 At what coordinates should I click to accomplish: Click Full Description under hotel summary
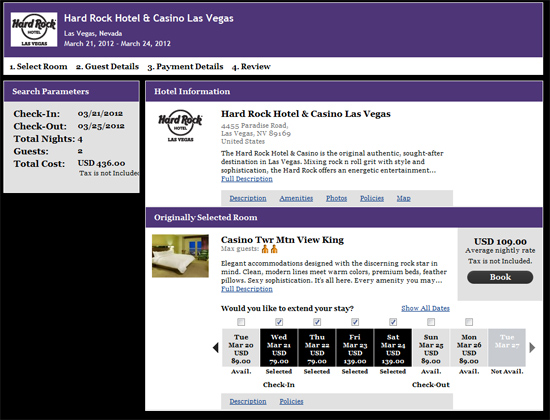[x=247, y=179]
